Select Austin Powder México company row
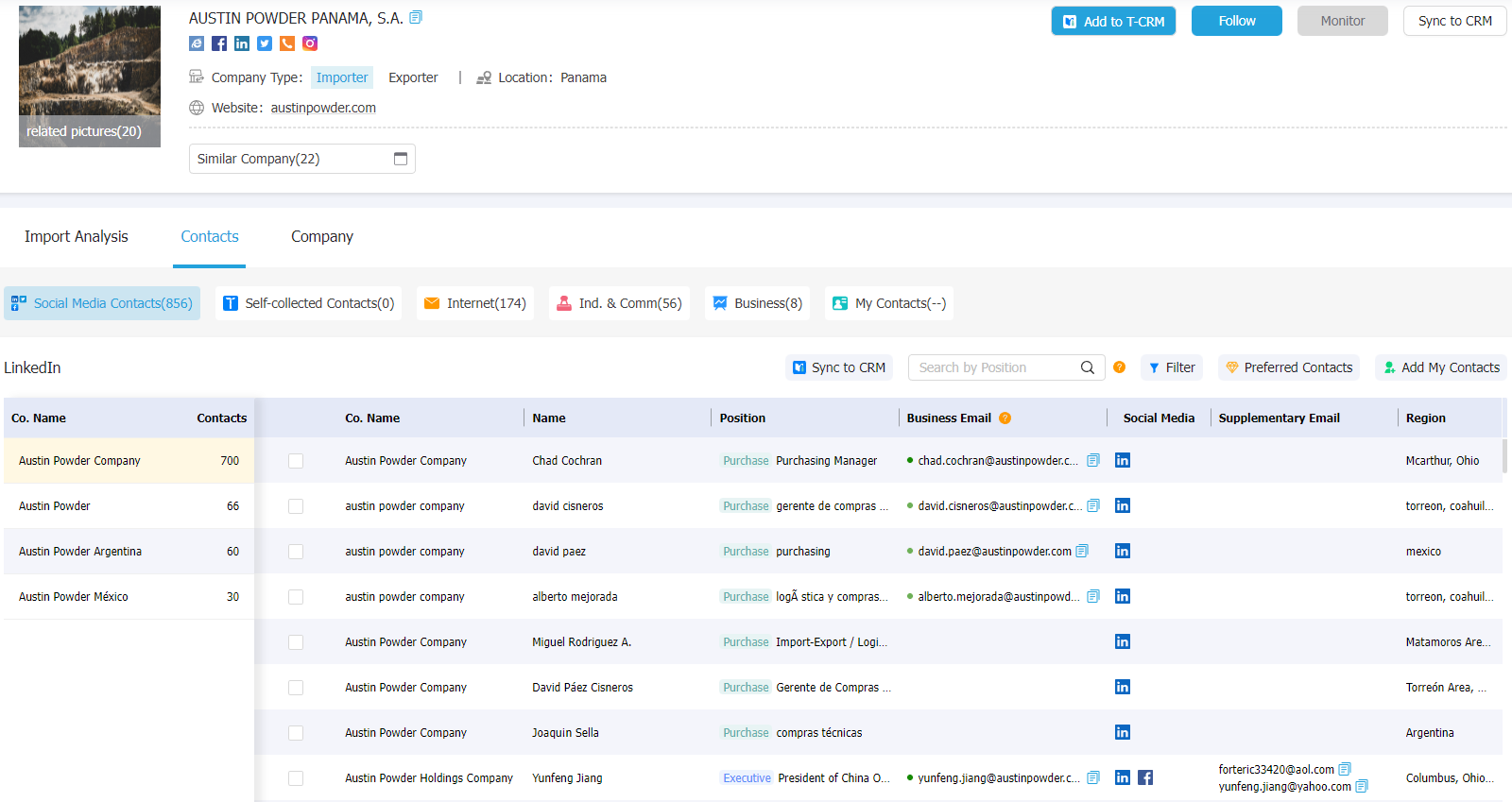The image size is (1512, 802). point(129,597)
